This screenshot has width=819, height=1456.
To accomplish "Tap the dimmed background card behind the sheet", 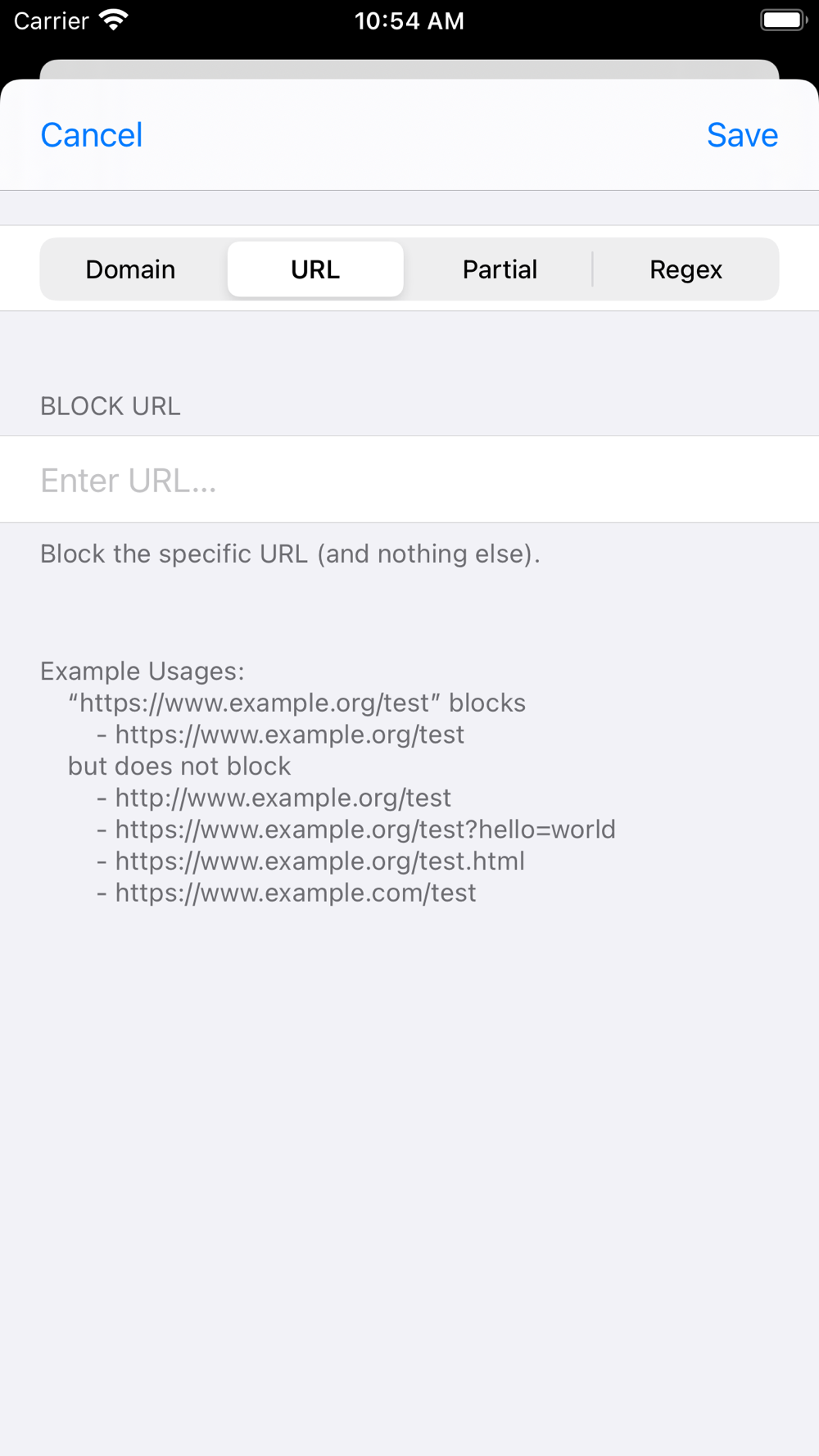I will (409, 69).
